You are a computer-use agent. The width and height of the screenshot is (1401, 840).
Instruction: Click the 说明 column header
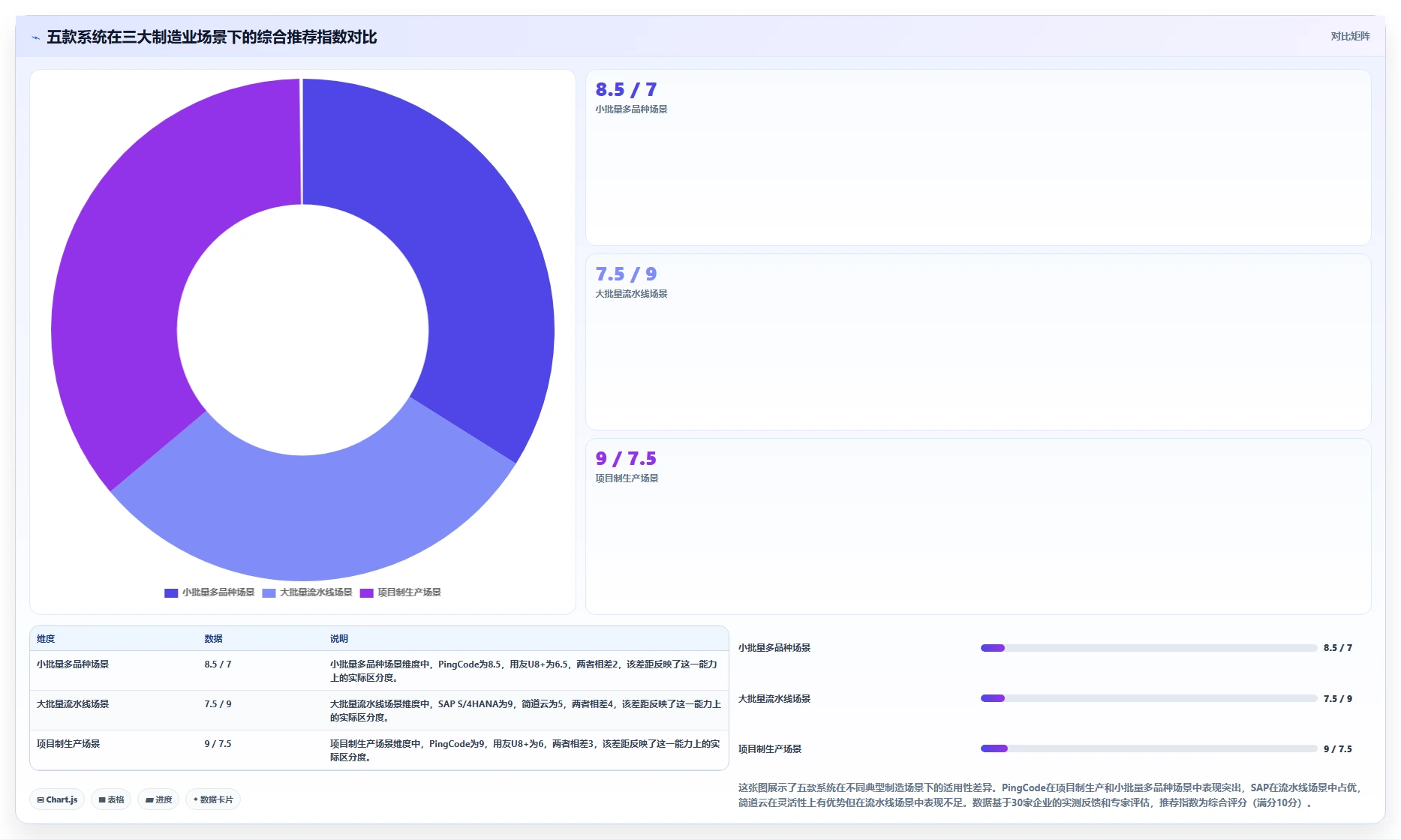339,639
